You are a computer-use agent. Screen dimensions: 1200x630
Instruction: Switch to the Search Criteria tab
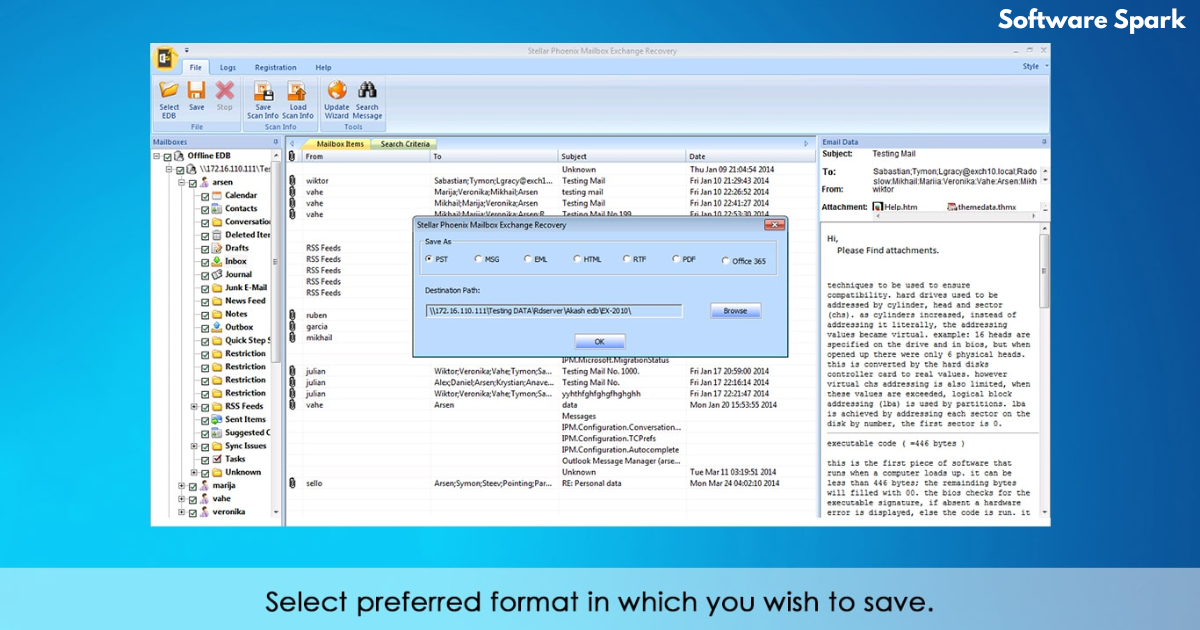405,144
